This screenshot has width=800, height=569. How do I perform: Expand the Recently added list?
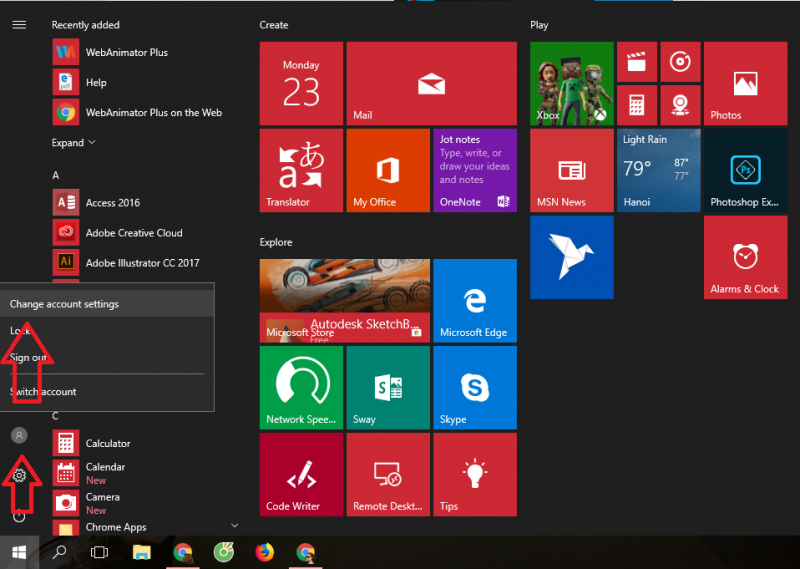73,142
